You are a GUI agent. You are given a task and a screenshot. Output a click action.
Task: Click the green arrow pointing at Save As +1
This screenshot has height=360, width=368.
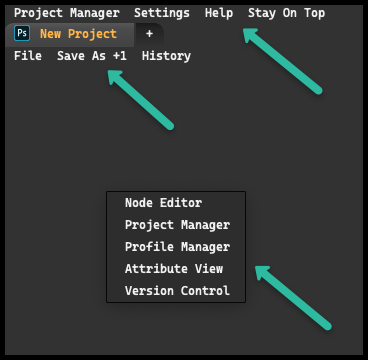141,100
